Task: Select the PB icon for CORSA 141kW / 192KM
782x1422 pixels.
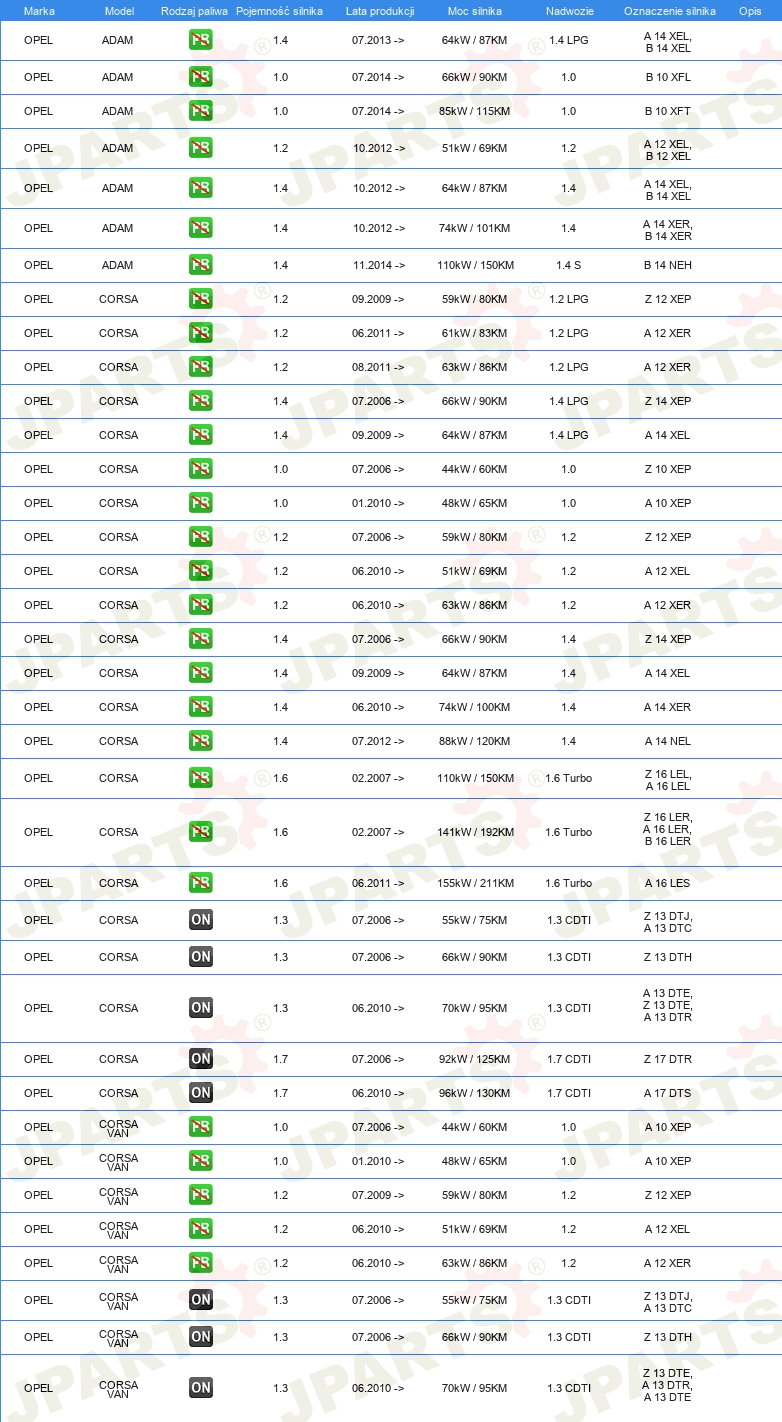Action: [x=200, y=832]
